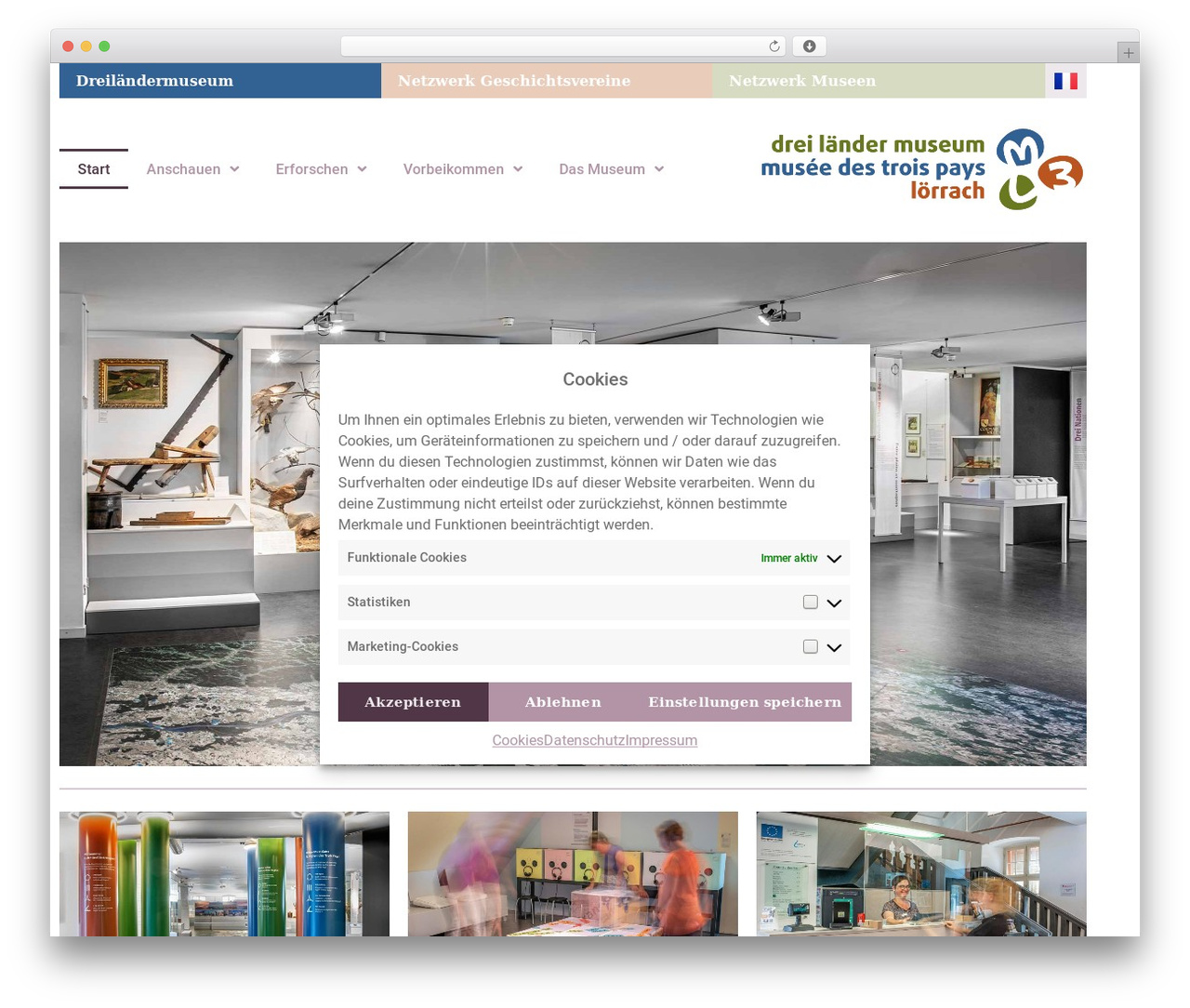Open the colored columns exhibition thumbnail
Image resolution: width=1190 pixels, height=1008 pixels.
click(x=224, y=874)
